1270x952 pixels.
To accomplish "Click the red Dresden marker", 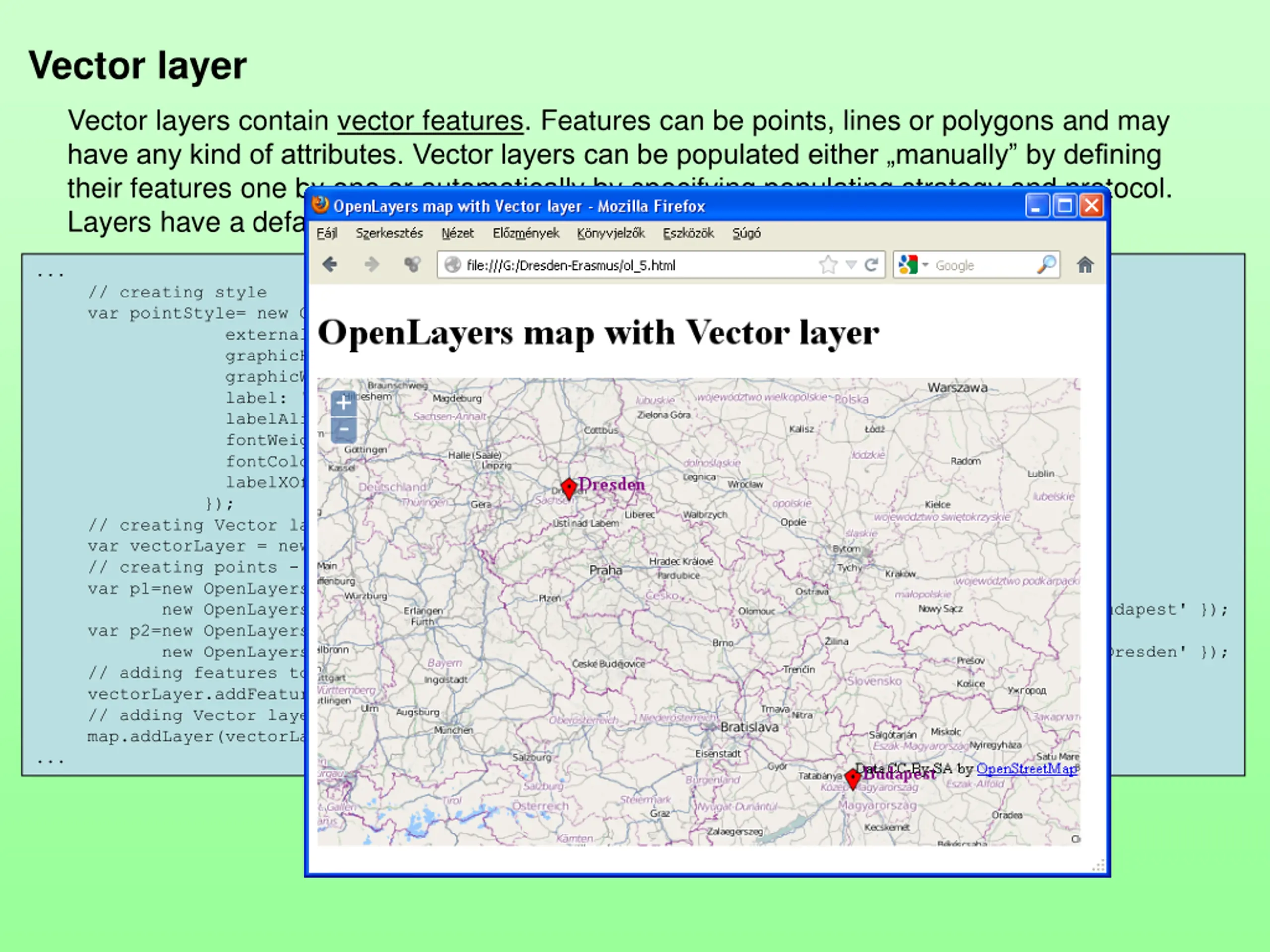I will tap(569, 489).
